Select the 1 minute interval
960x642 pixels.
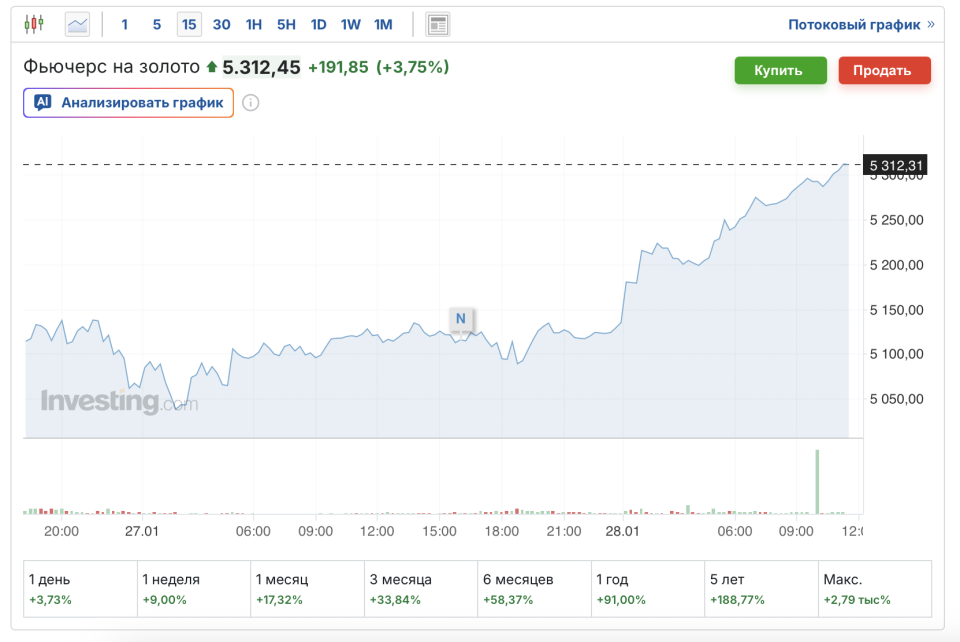(125, 24)
